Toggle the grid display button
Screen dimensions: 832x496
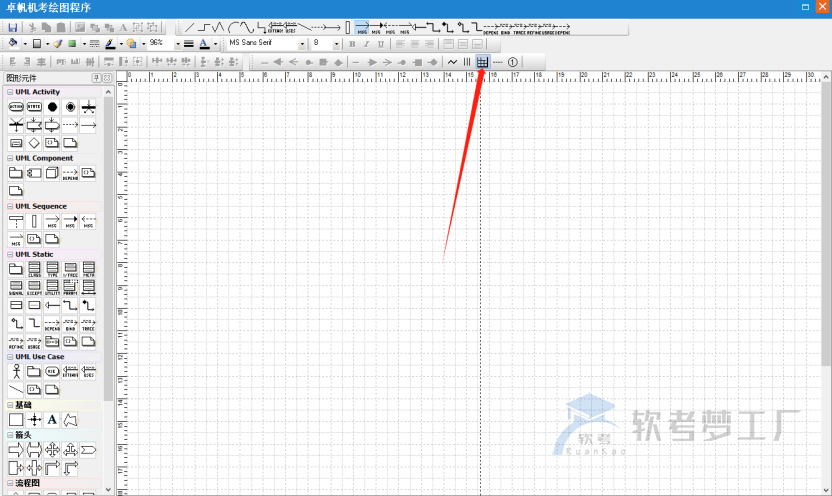(x=482, y=62)
